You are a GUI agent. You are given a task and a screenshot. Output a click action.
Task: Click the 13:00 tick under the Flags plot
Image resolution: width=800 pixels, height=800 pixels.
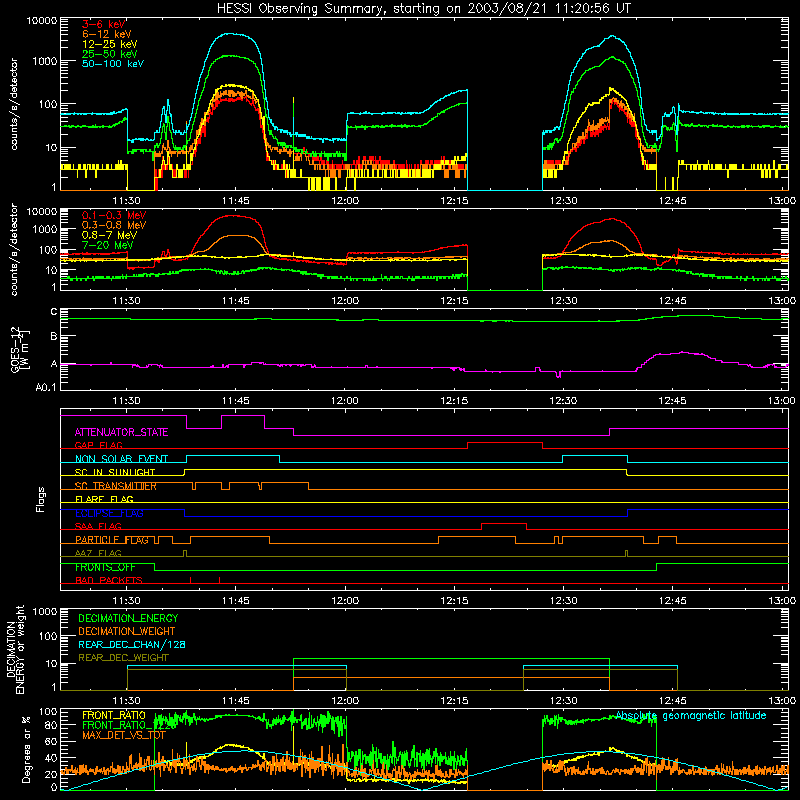(782, 601)
